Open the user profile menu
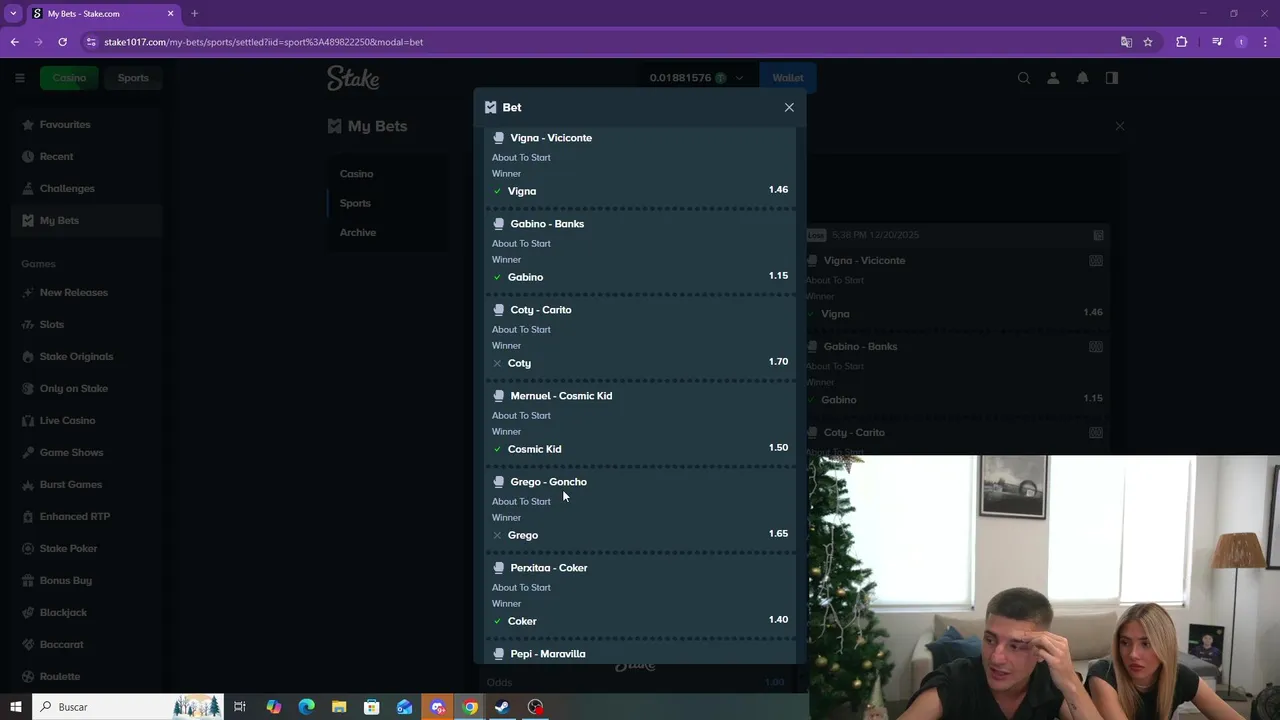The image size is (1280, 720). [x=1053, y=78]
